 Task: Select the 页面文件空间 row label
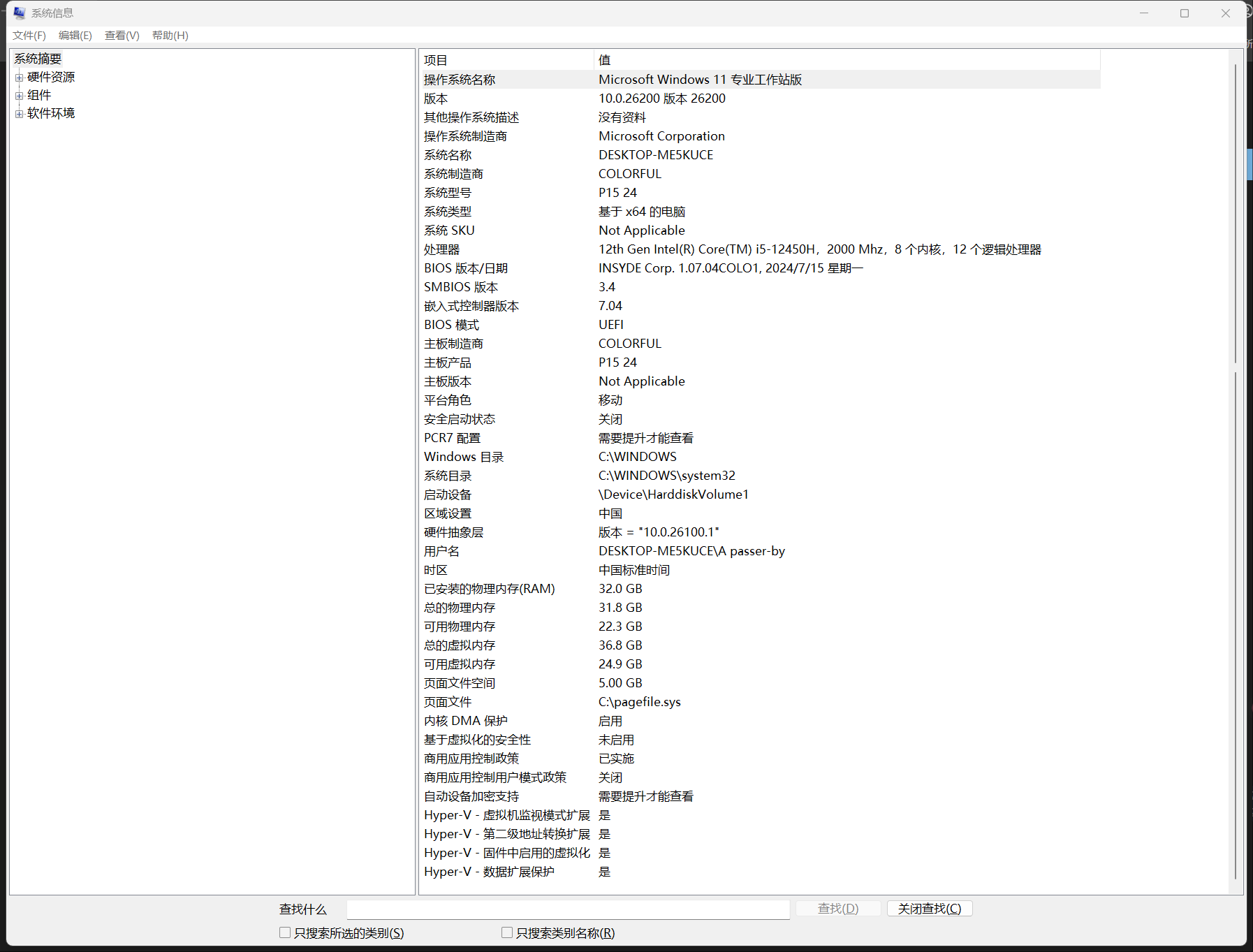460,683
